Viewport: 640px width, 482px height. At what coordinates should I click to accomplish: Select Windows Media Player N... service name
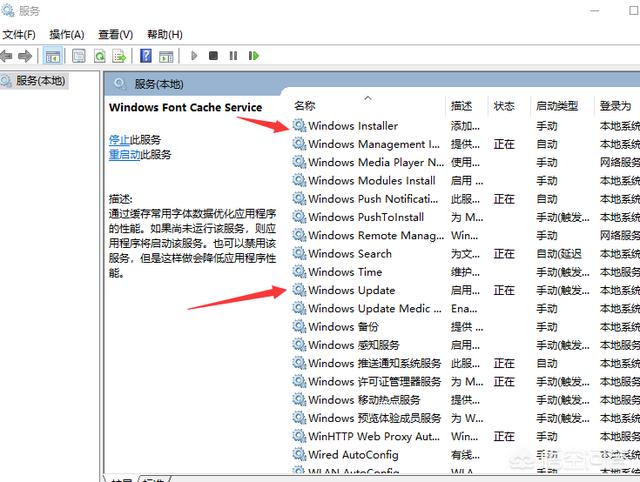[376, 162]
